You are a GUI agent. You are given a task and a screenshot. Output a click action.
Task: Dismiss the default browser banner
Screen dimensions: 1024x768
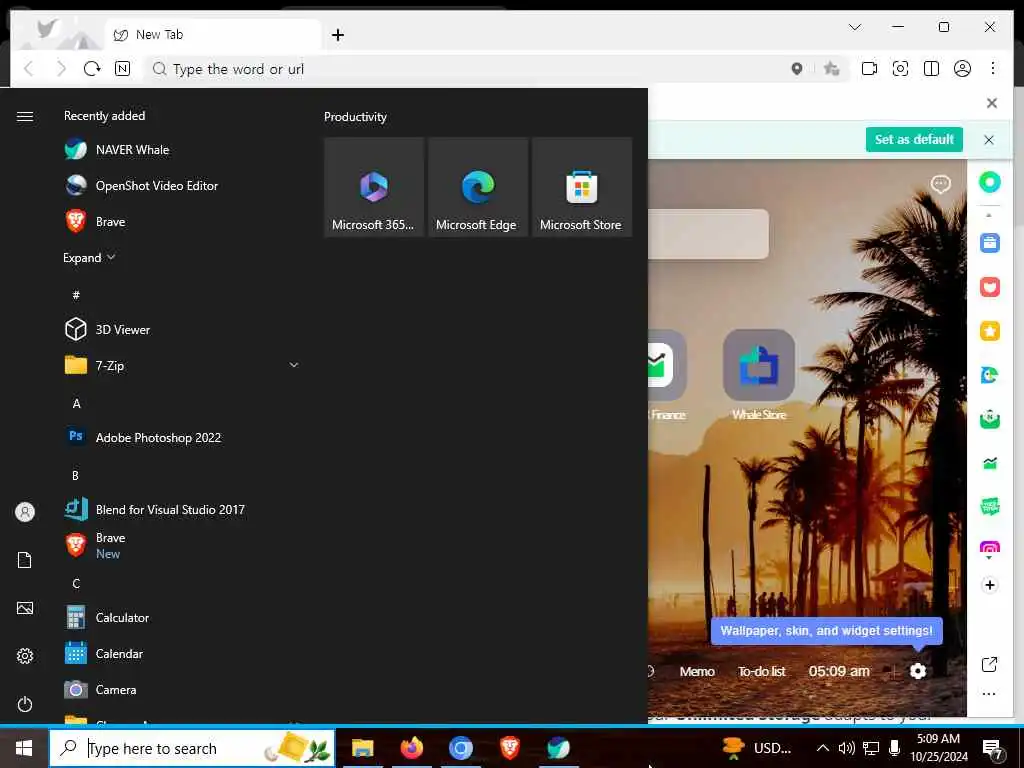coord(989,140)
